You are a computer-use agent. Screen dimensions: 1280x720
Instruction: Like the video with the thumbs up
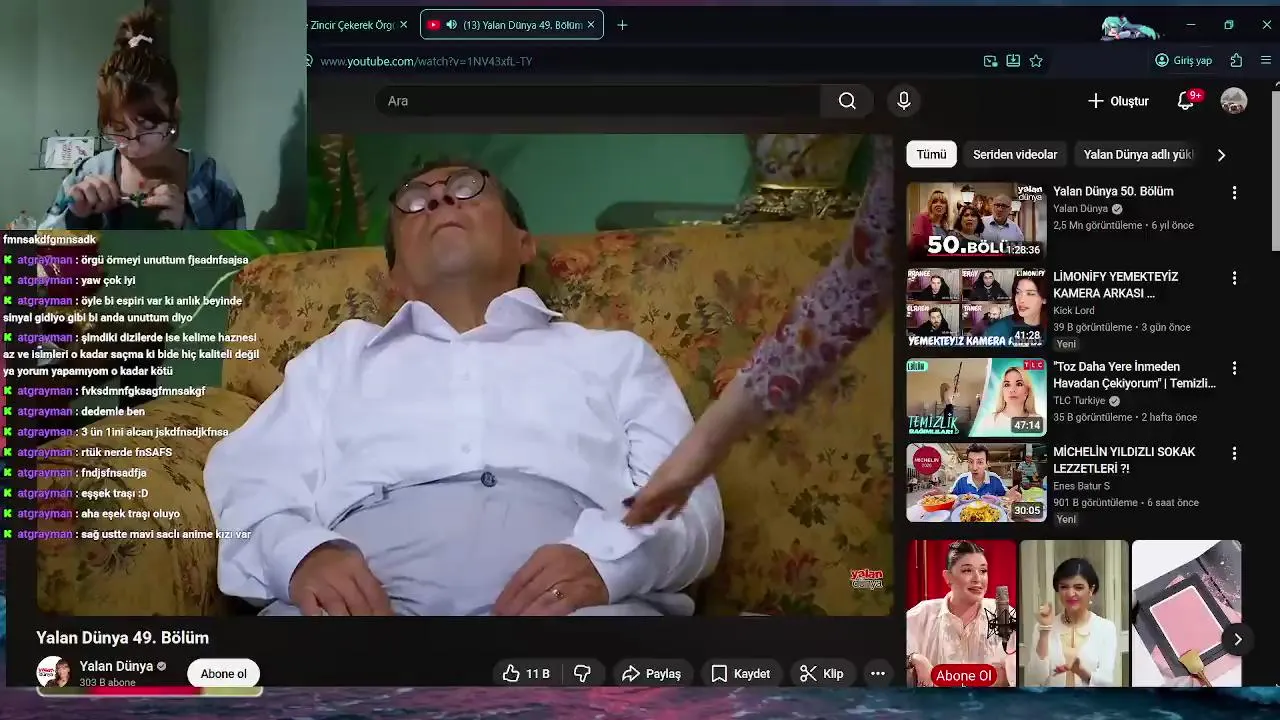point(526,674)
